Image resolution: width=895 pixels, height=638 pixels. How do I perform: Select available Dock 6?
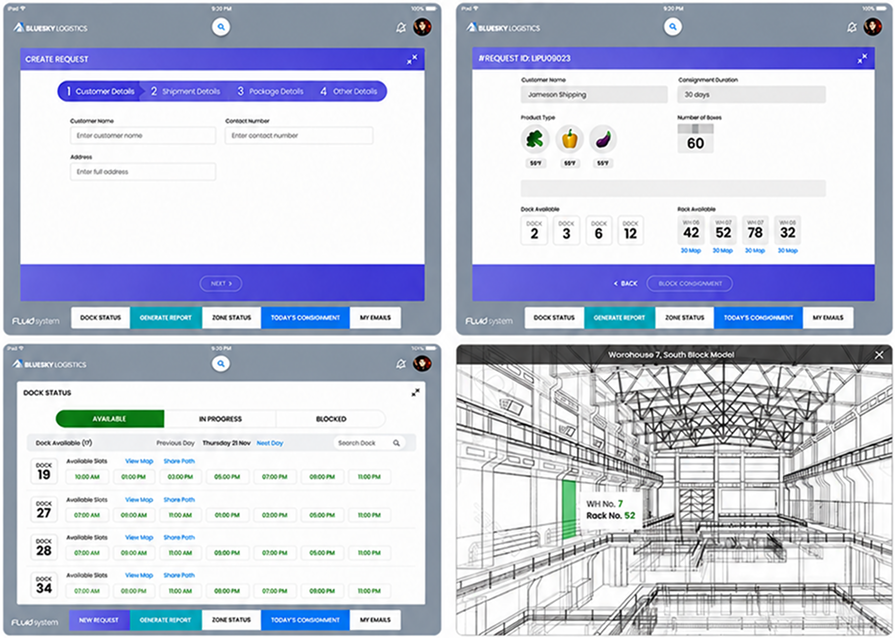pos(599,231)
